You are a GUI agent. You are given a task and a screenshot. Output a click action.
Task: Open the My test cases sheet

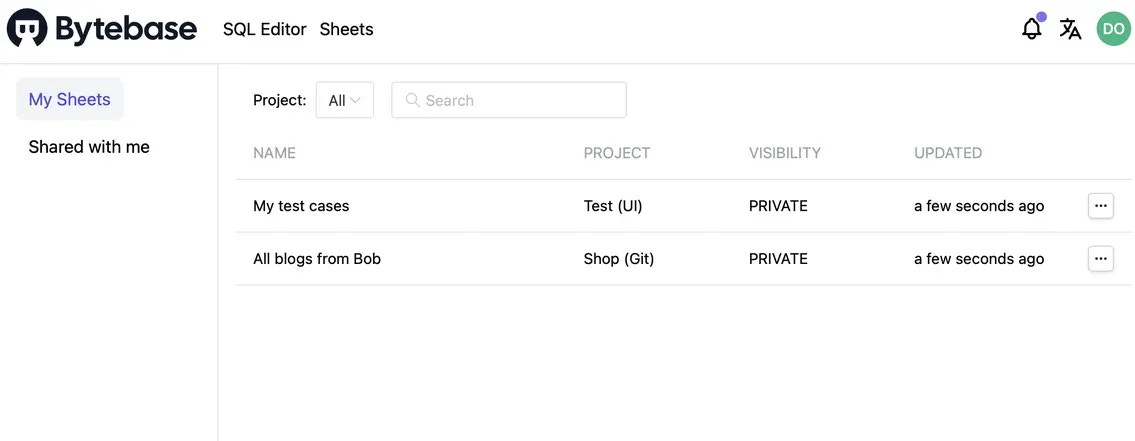click(301, 206)
